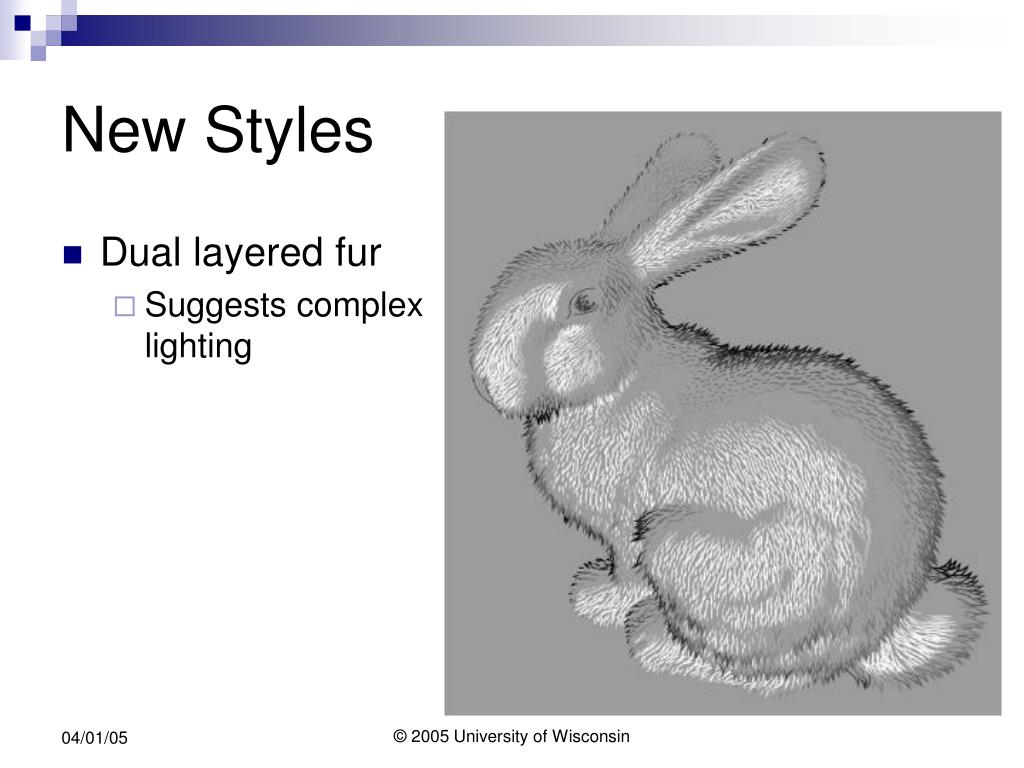Click the date "04/01/05" in footer
The height and width of the screenshot is (768, 1024).
pyautogui.click(x=95, y=738)
